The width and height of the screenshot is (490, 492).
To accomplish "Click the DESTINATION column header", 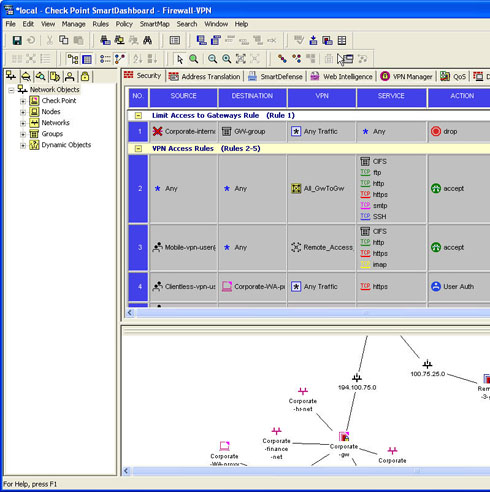I will click(252, 98).
